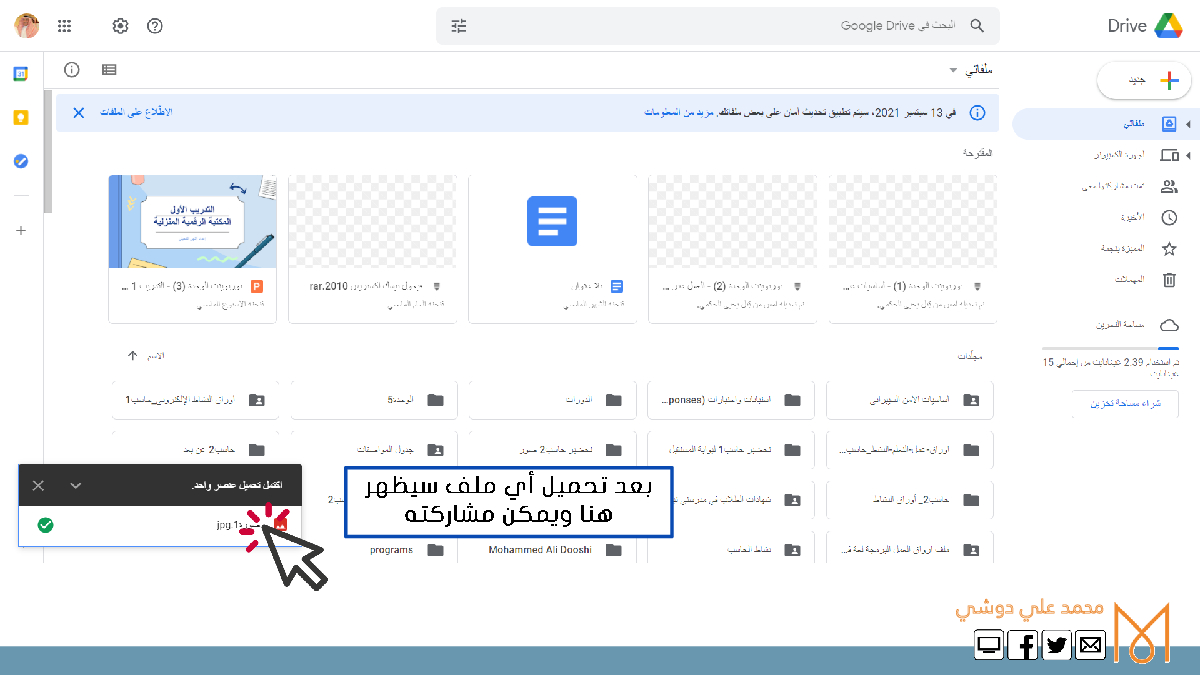Screen dimensions: 1200x675
Task: Expand the My Drive breadcrumb dropdown
Action: 953,71
